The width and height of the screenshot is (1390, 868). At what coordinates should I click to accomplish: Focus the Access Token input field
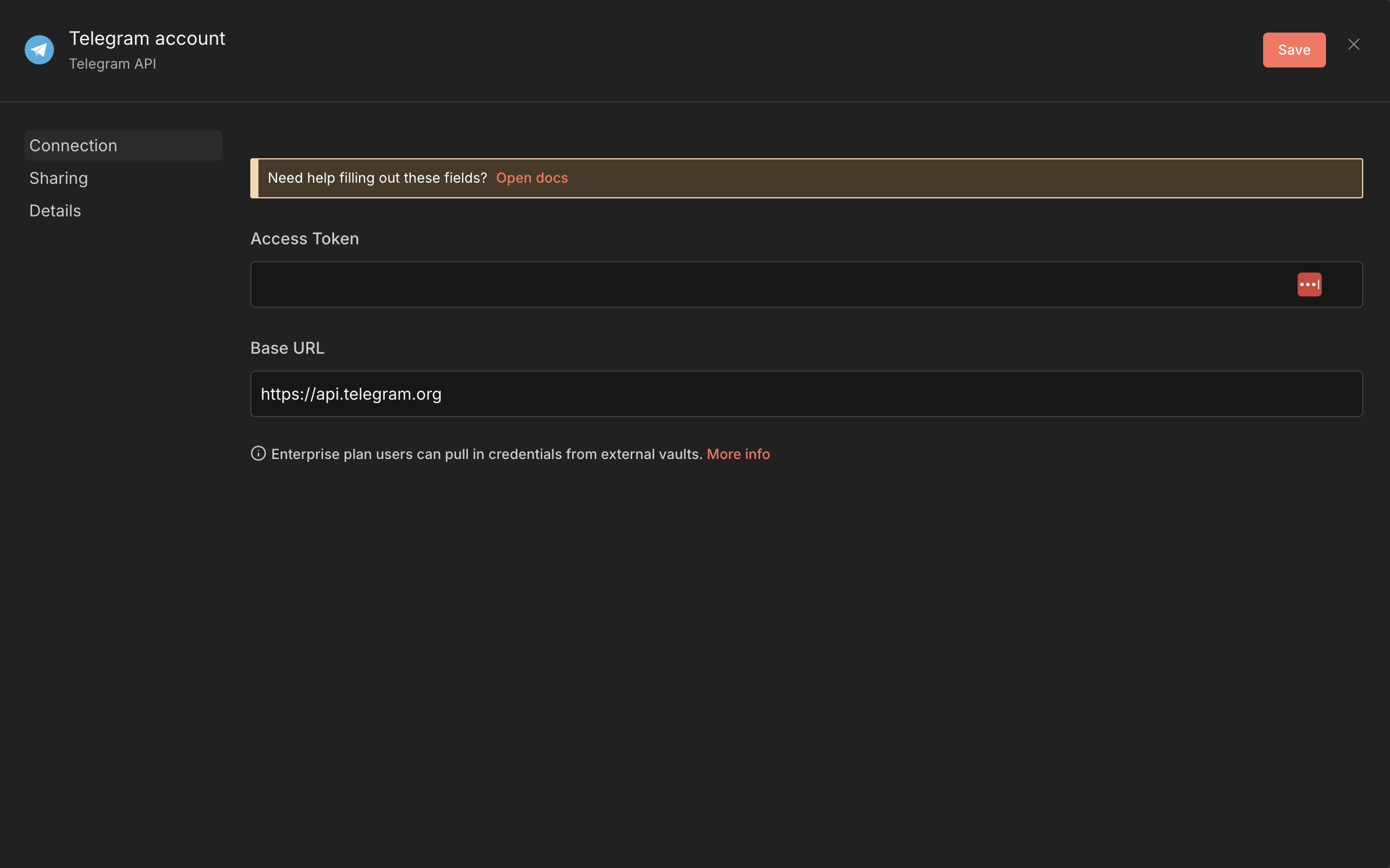tap(757, 284)
